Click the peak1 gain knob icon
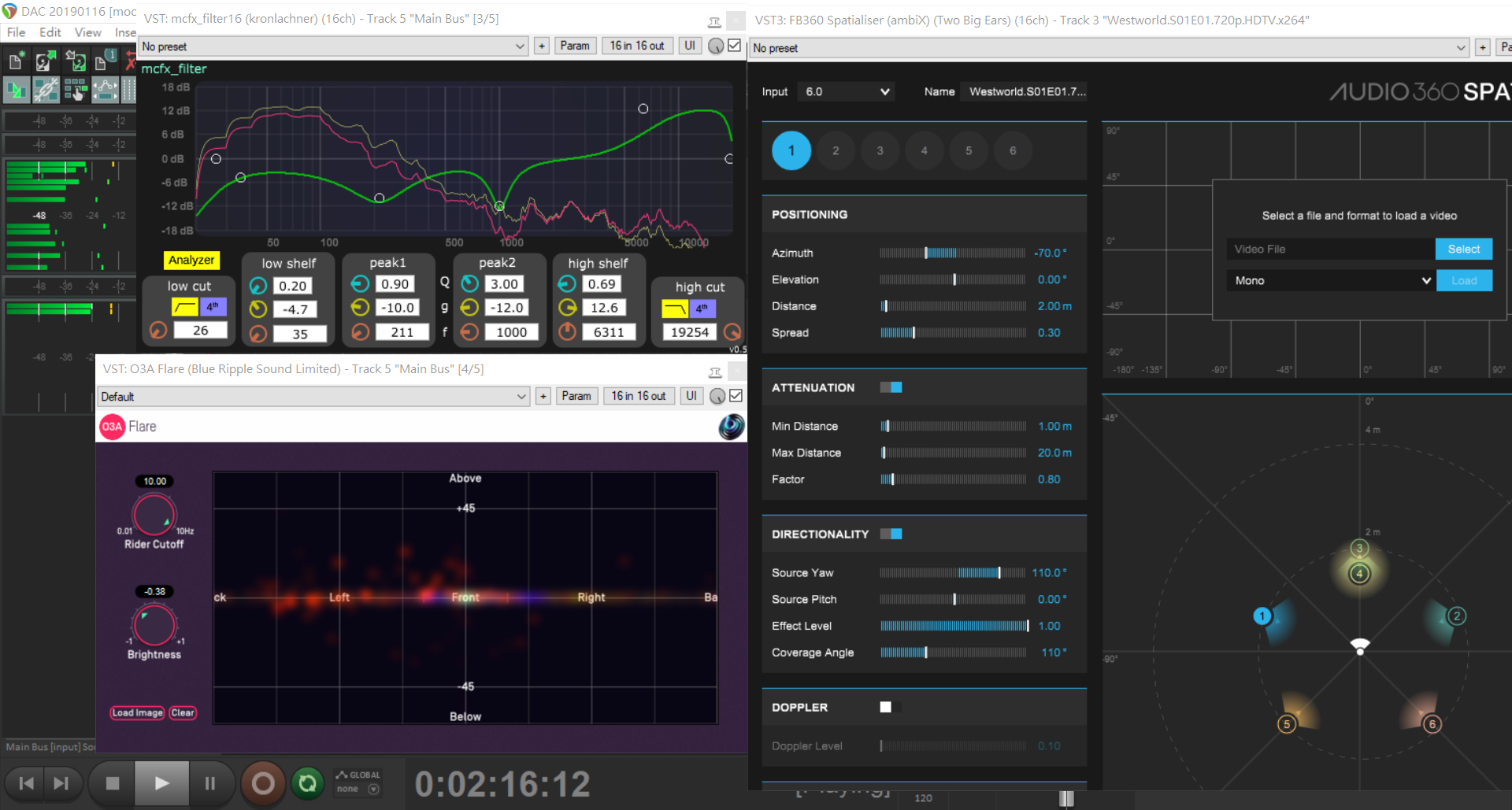The image size is (1512, 810). point(360,308)
